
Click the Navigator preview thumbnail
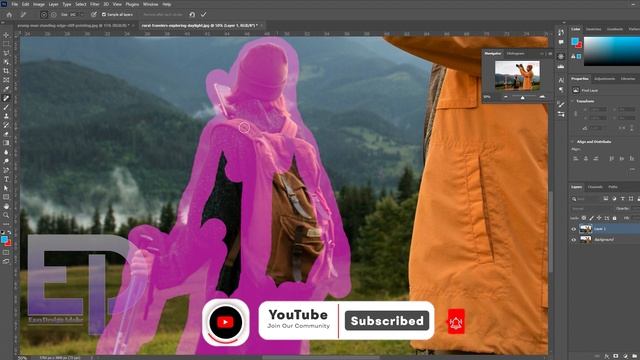[517, 76]
